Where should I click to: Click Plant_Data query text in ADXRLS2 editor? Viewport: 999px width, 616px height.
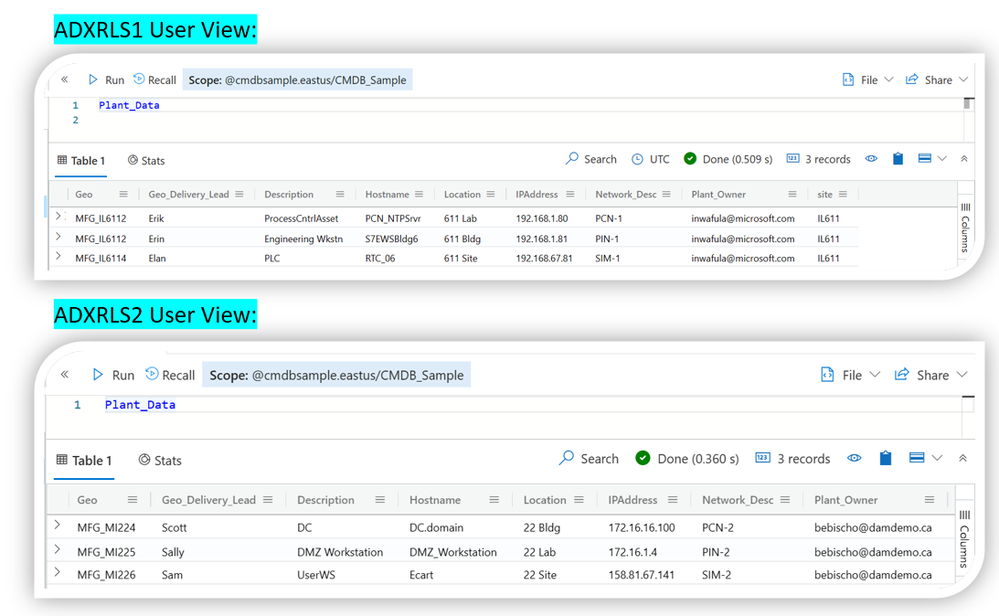click(x=140, y=405)
